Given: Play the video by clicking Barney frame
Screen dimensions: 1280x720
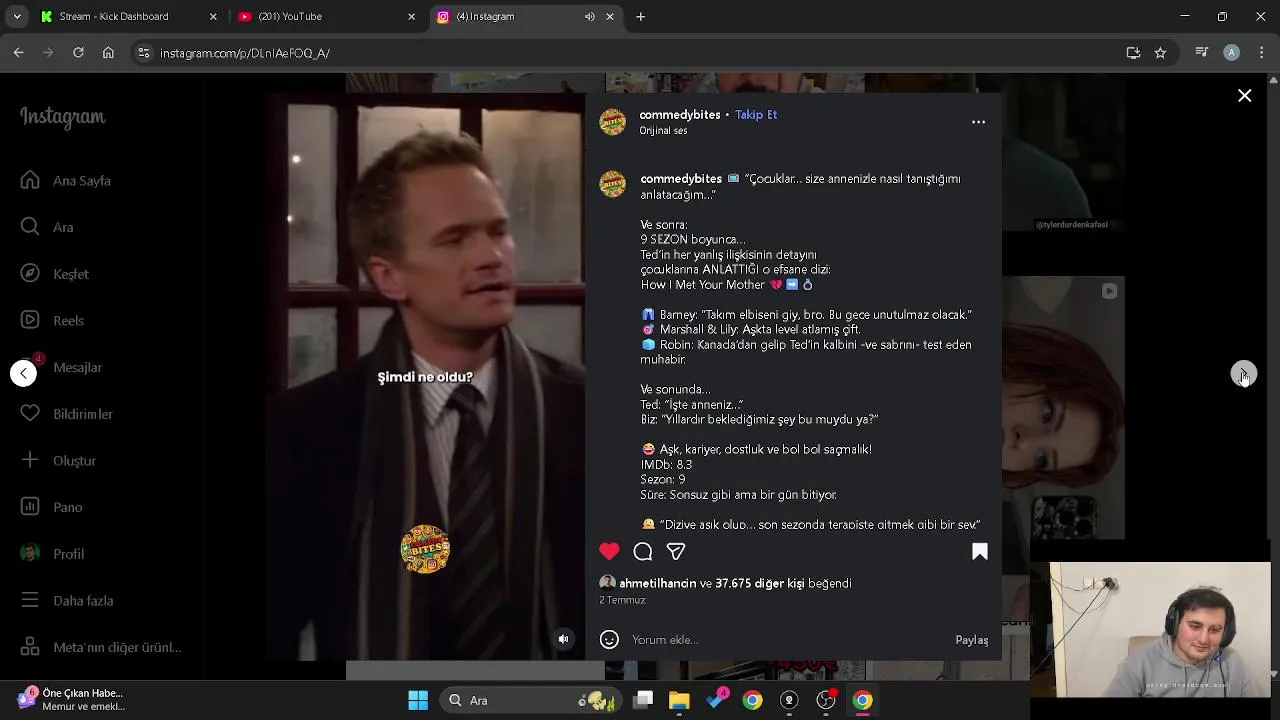Looking at the screenshot, I should coord(425,377).
